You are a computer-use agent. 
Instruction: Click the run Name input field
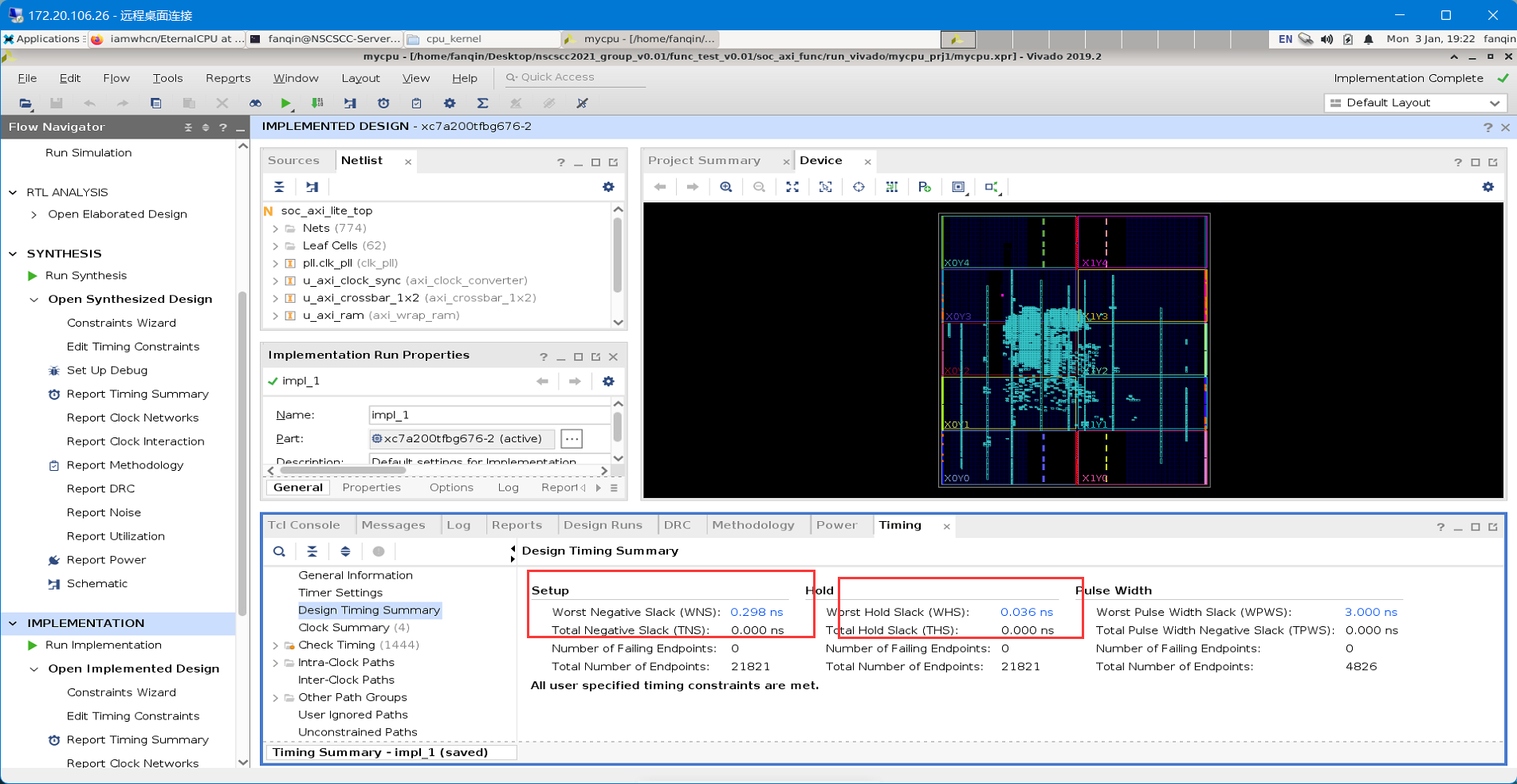489,415
